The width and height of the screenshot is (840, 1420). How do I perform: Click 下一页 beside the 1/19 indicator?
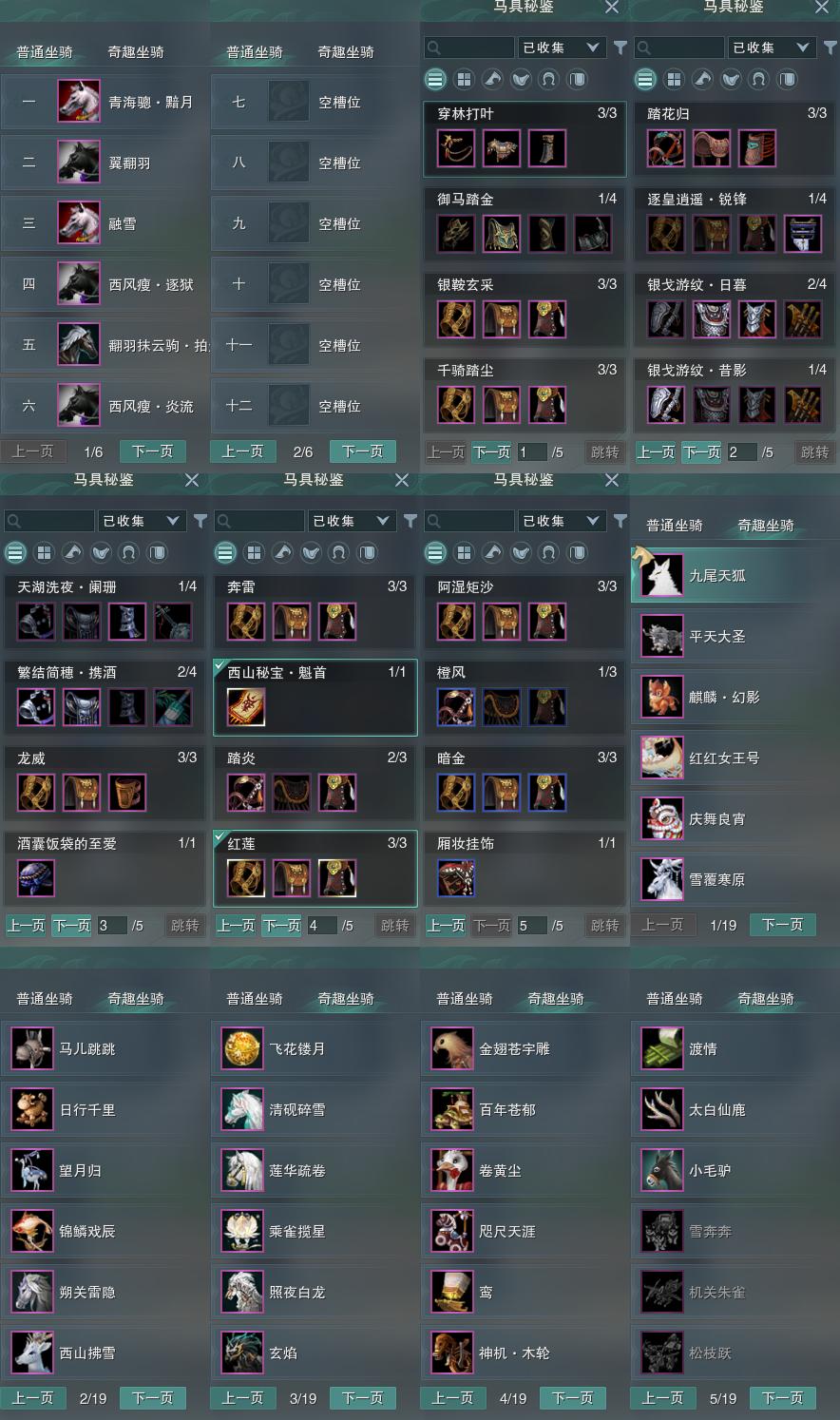(783, 925)
